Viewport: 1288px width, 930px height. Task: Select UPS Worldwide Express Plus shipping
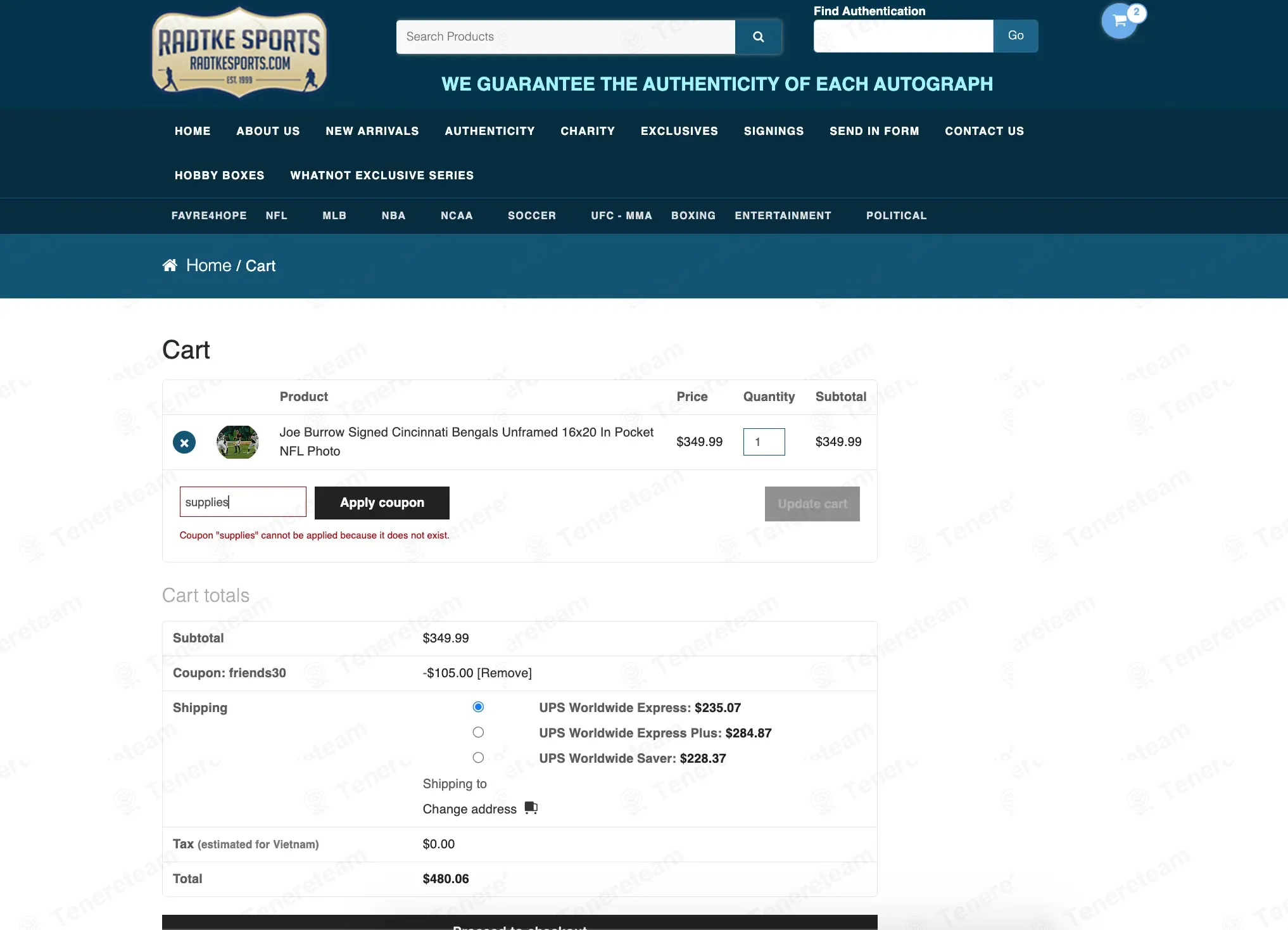tap(478, 732)
